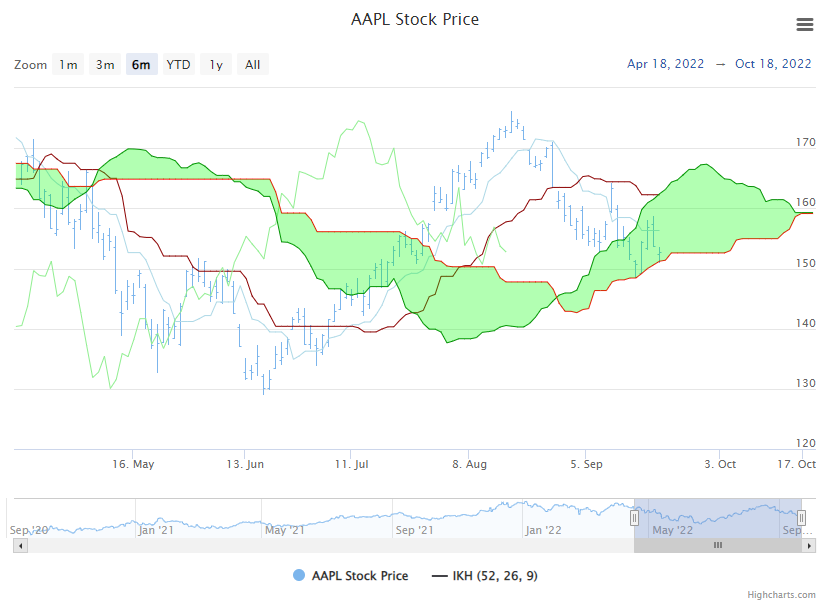The height and width of the screenshot is (607, 829).
Task: Click the 11. Jul axis label
Action: [x=352, y=464]
